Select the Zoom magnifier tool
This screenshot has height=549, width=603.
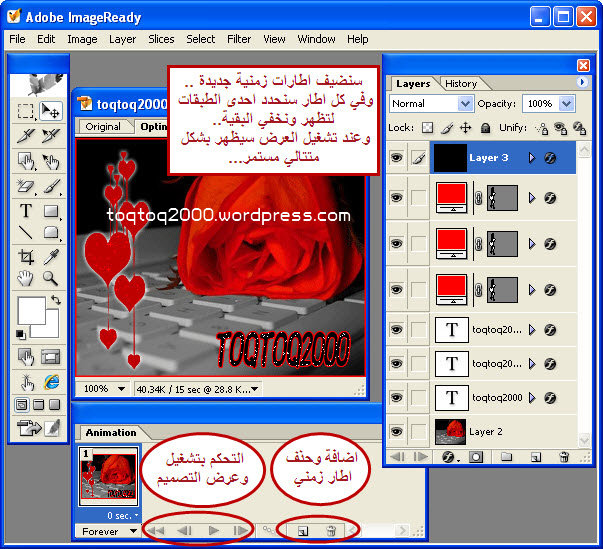click(50, 279)
